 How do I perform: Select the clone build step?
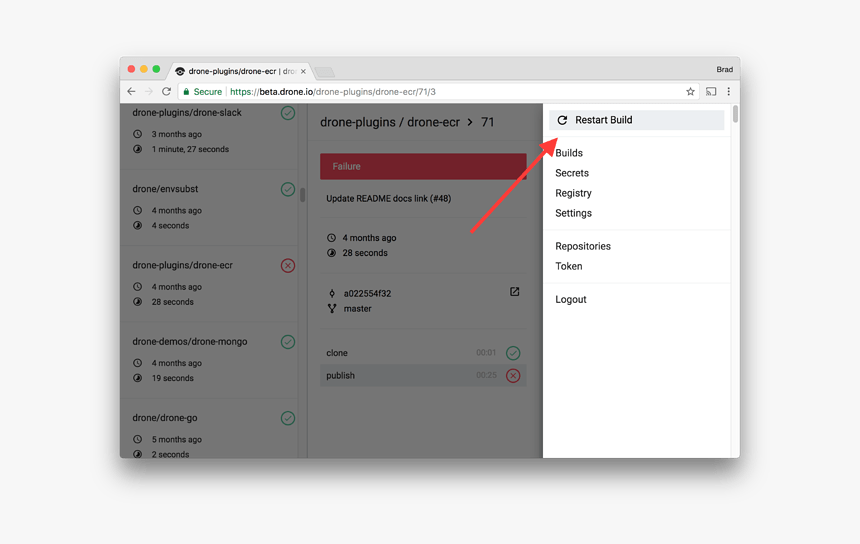(423, 353)
